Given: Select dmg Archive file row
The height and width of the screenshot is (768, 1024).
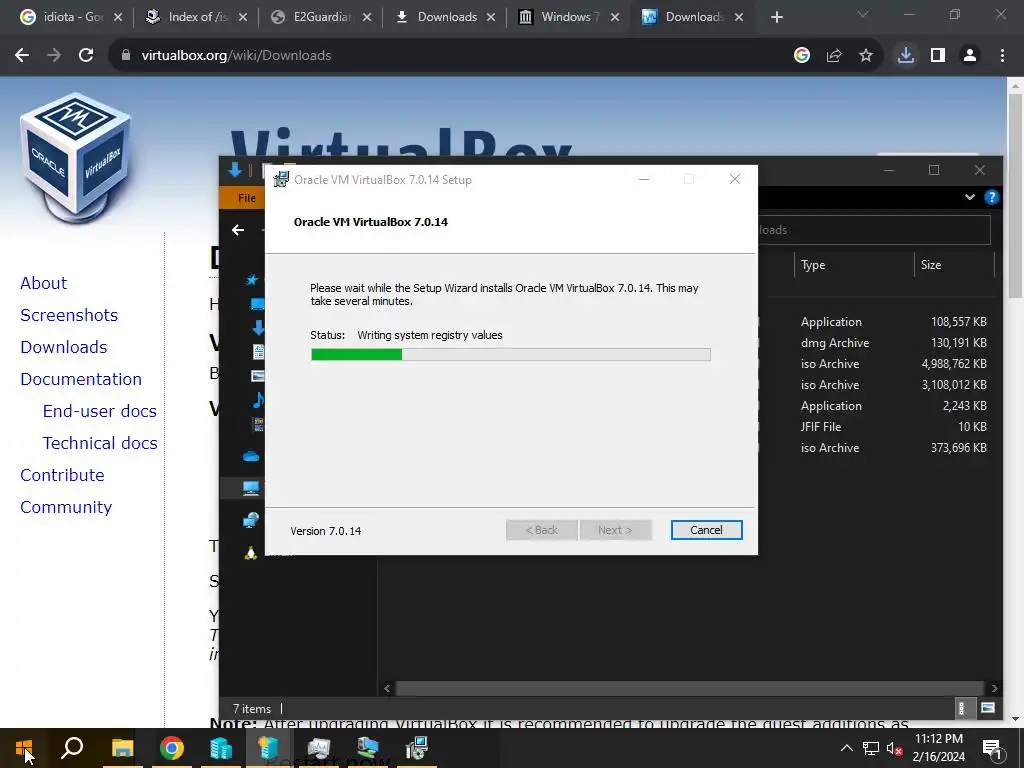Looking at the screenshot, I should tap(875, 343).
